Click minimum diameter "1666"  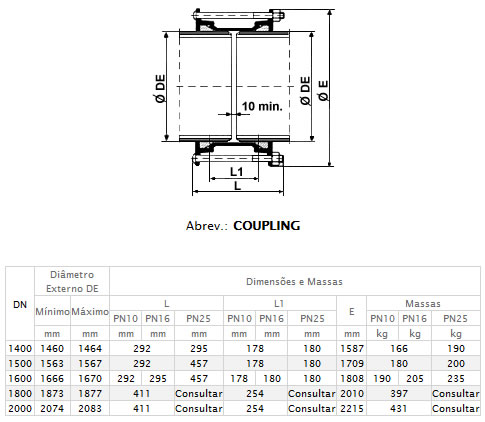52,379
